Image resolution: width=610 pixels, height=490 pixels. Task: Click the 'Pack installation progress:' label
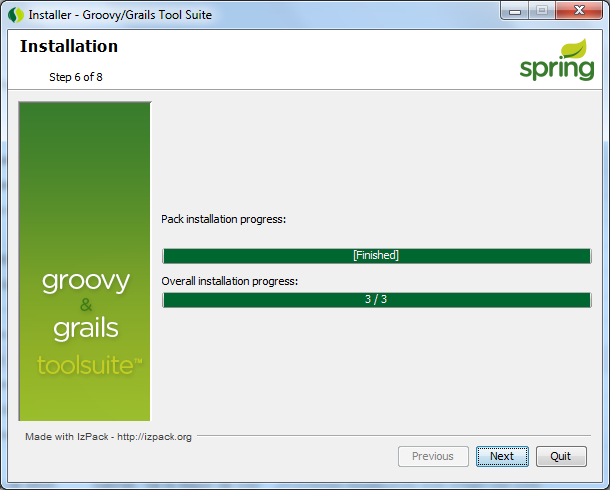224,219
